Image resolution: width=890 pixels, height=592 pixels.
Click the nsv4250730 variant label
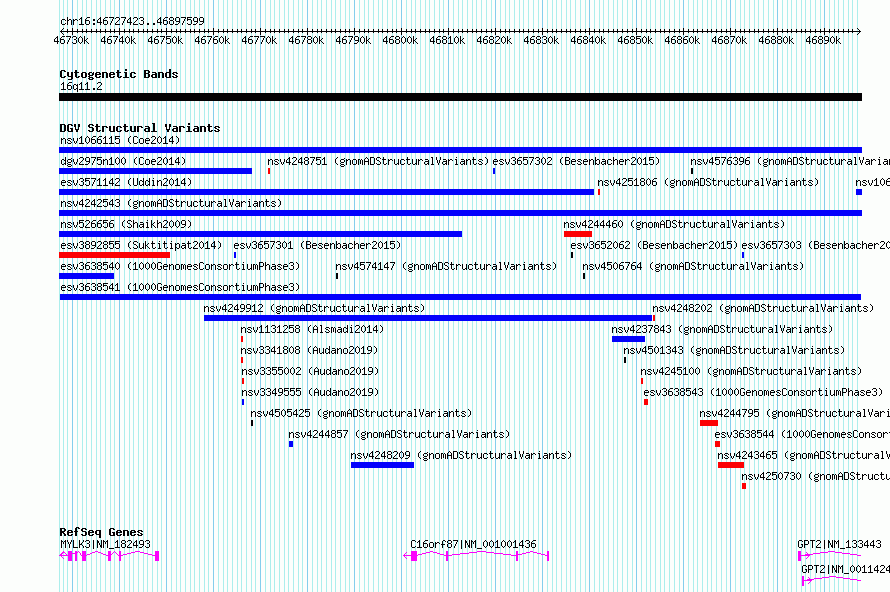pos(815,476)
